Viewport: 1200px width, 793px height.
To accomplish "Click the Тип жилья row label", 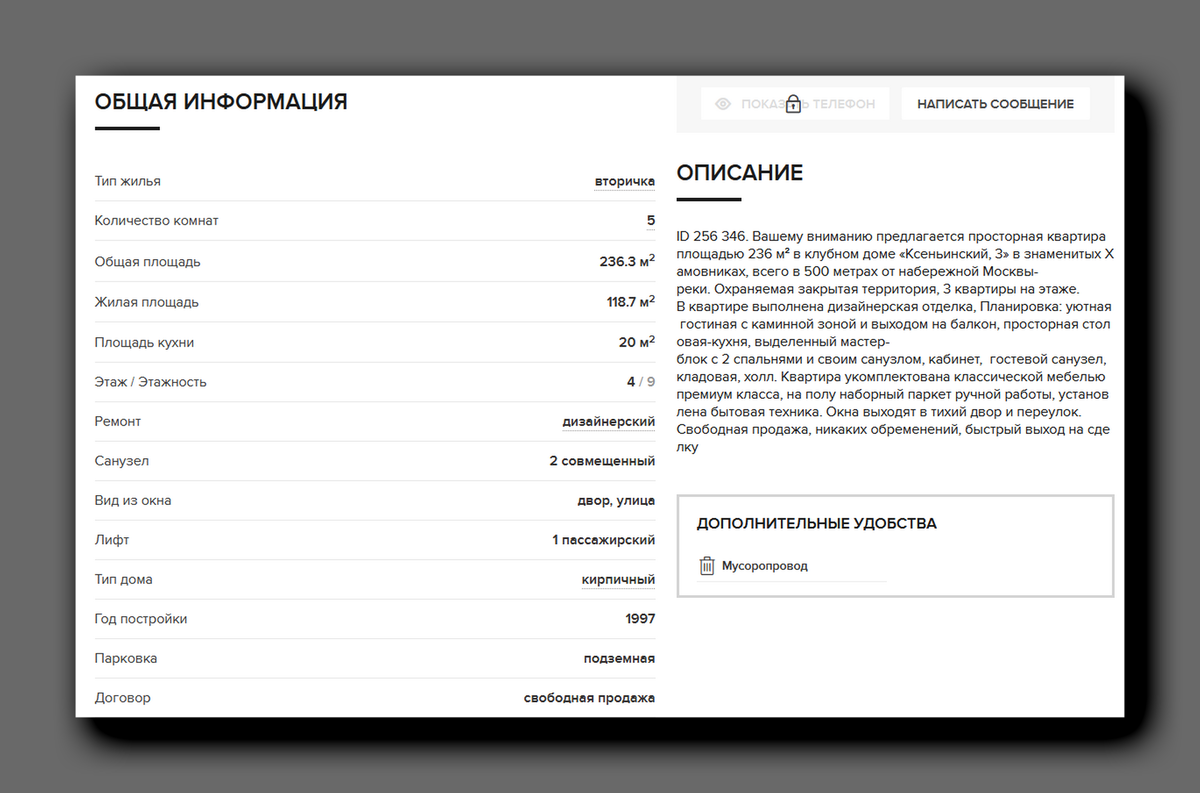I will [x=128, y=181].
